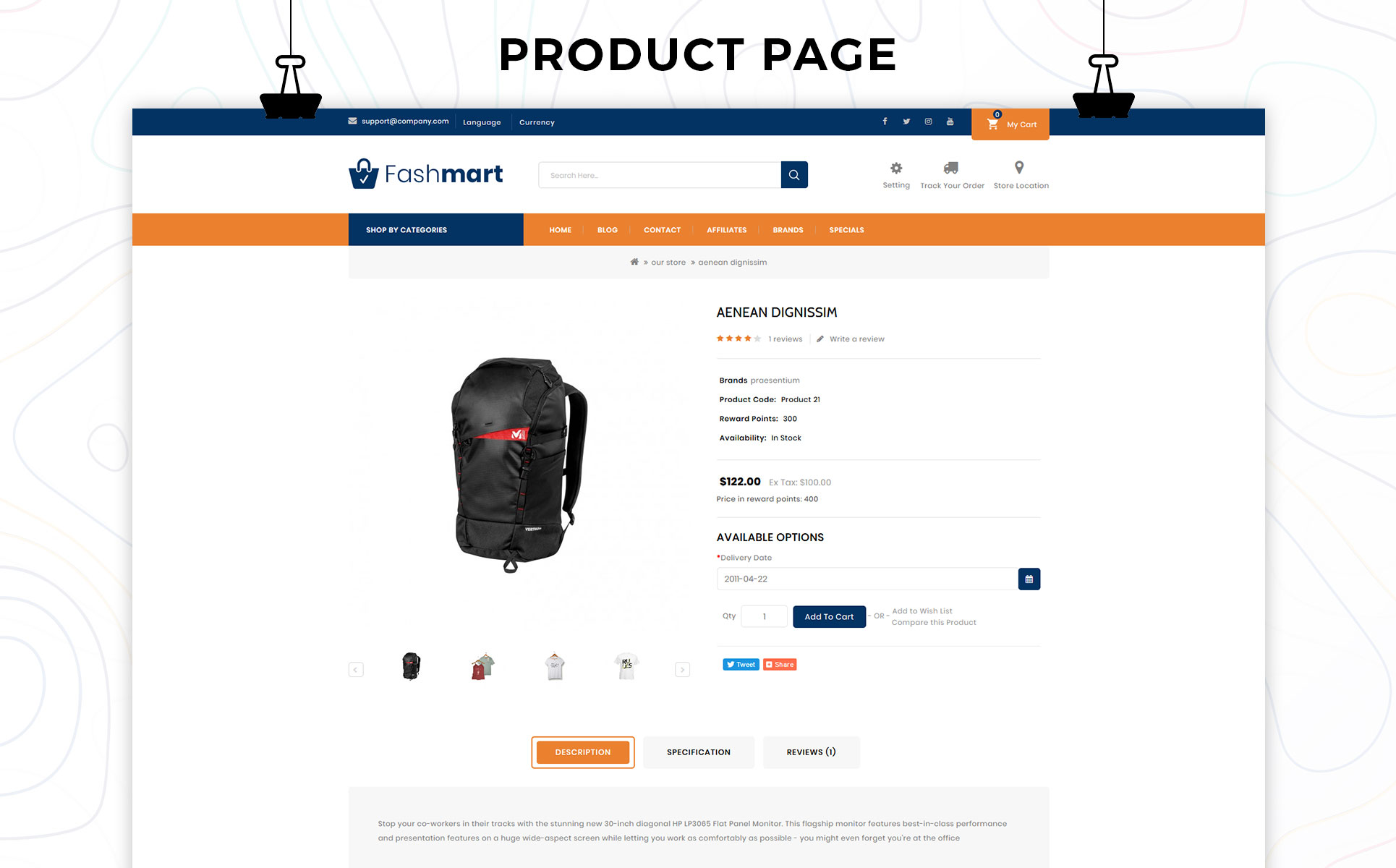Viewport: 1396px width, 868px height.
Task: Open the Currency dropdown
Action: click(537, 122)
